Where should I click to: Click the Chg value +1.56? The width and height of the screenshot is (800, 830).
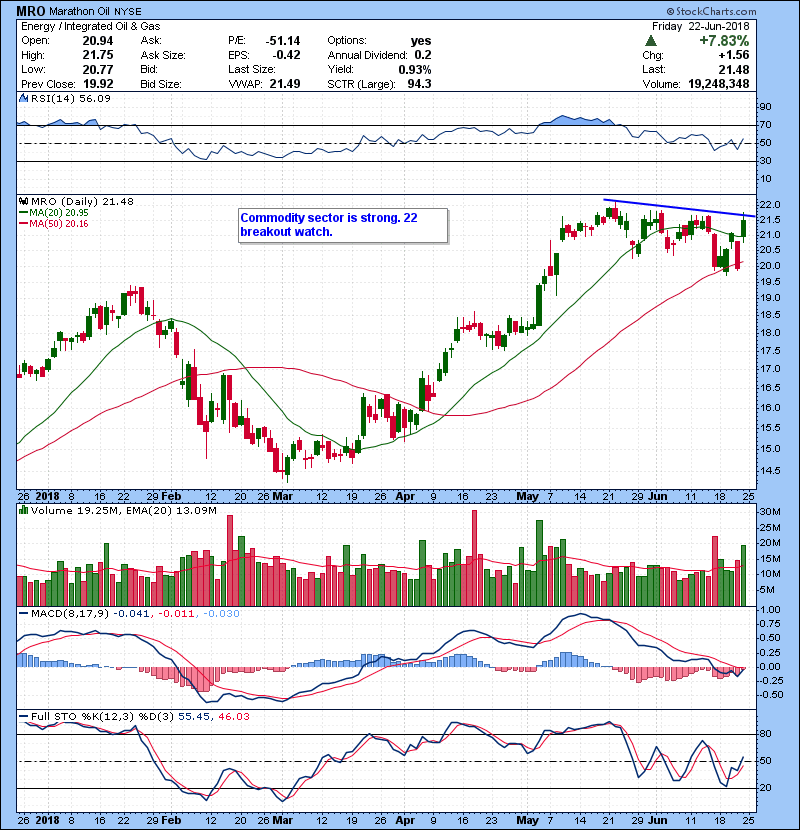(734, 55)
